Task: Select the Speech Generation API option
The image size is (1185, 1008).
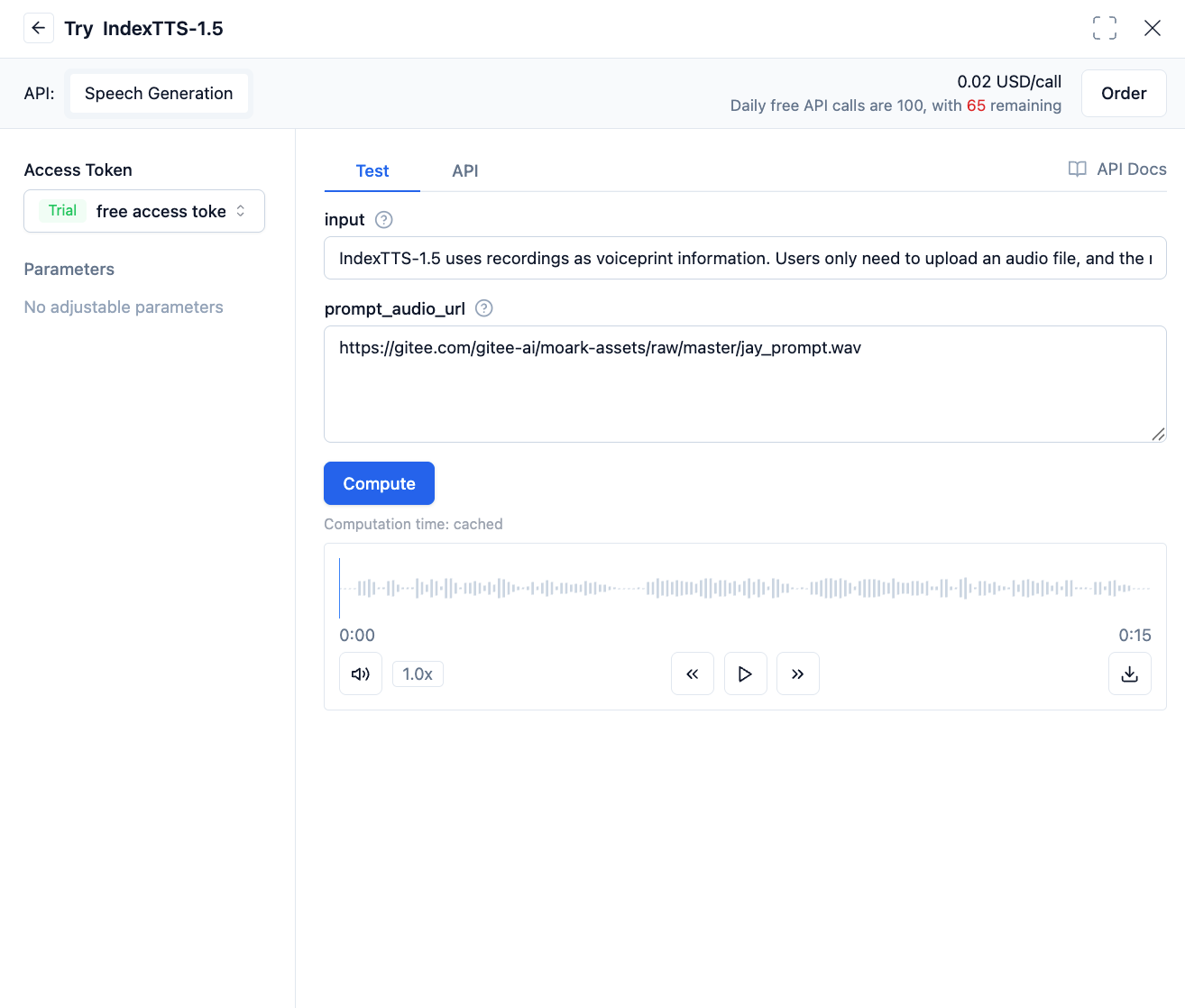Action: click(x=159, y=94)
